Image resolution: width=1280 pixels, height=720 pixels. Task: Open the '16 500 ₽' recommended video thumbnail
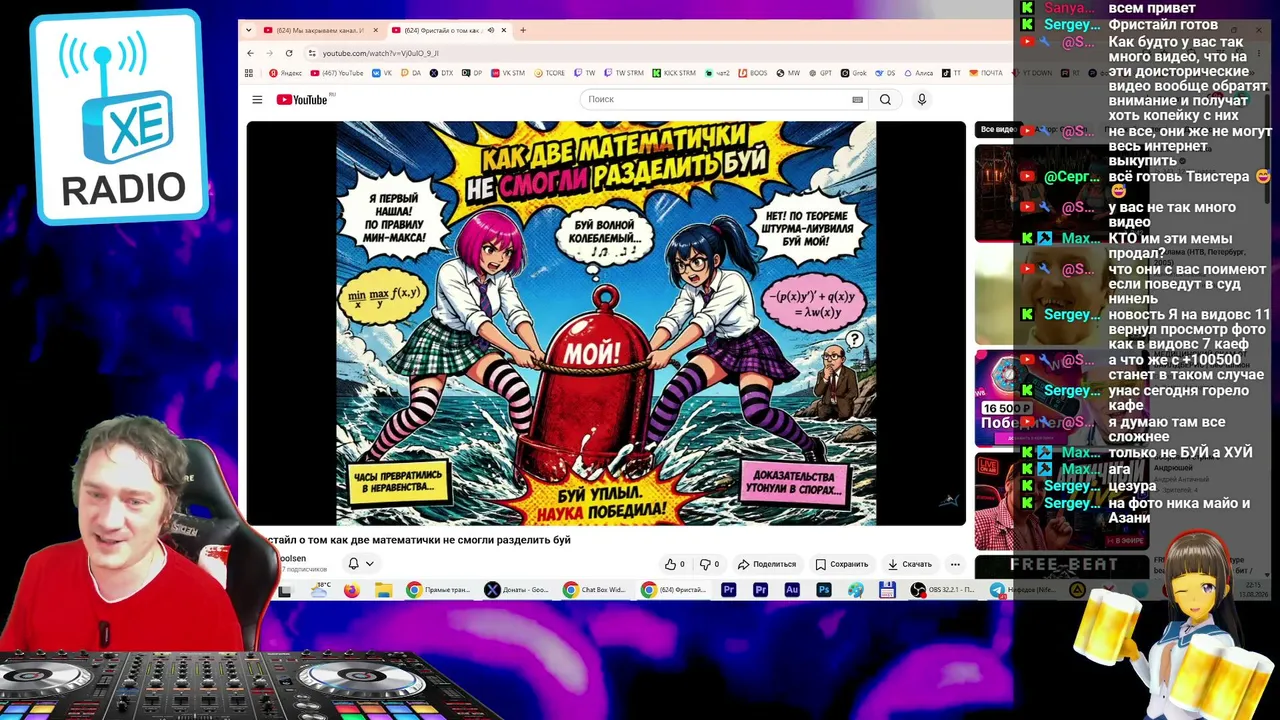point(1063,398)
